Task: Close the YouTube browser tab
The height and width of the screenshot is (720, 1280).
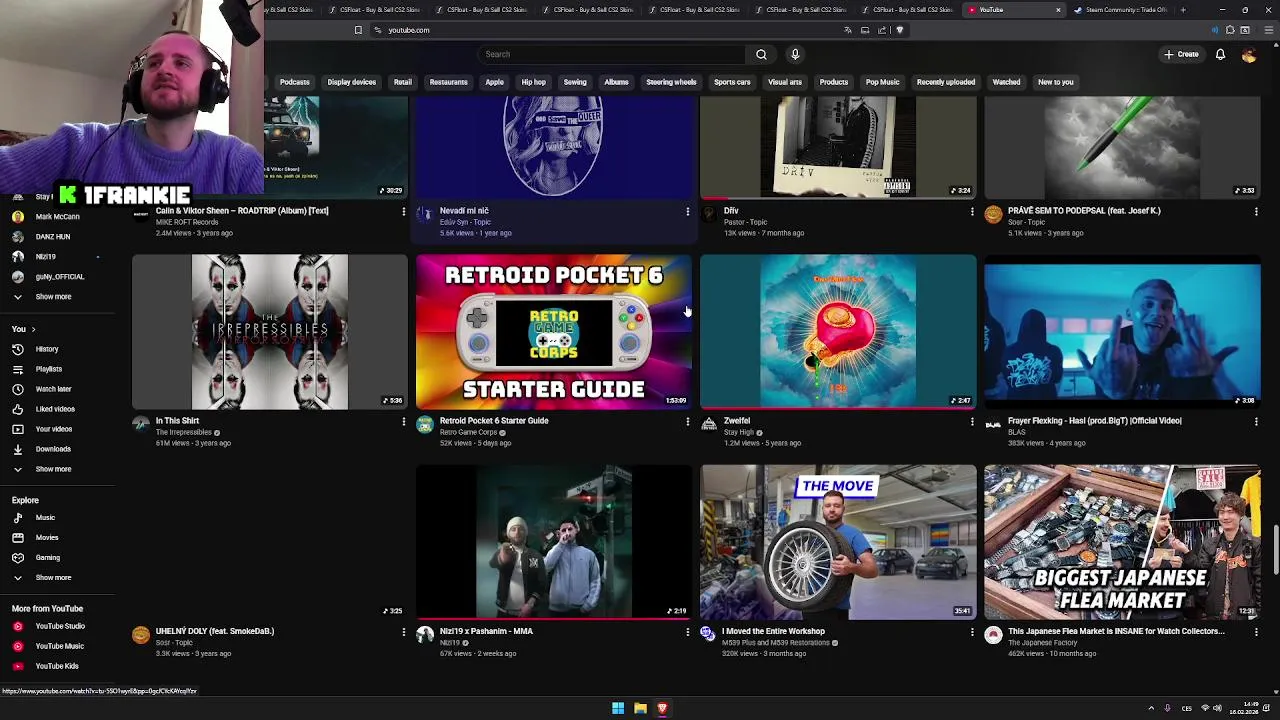Action: tap(1058, 10)
